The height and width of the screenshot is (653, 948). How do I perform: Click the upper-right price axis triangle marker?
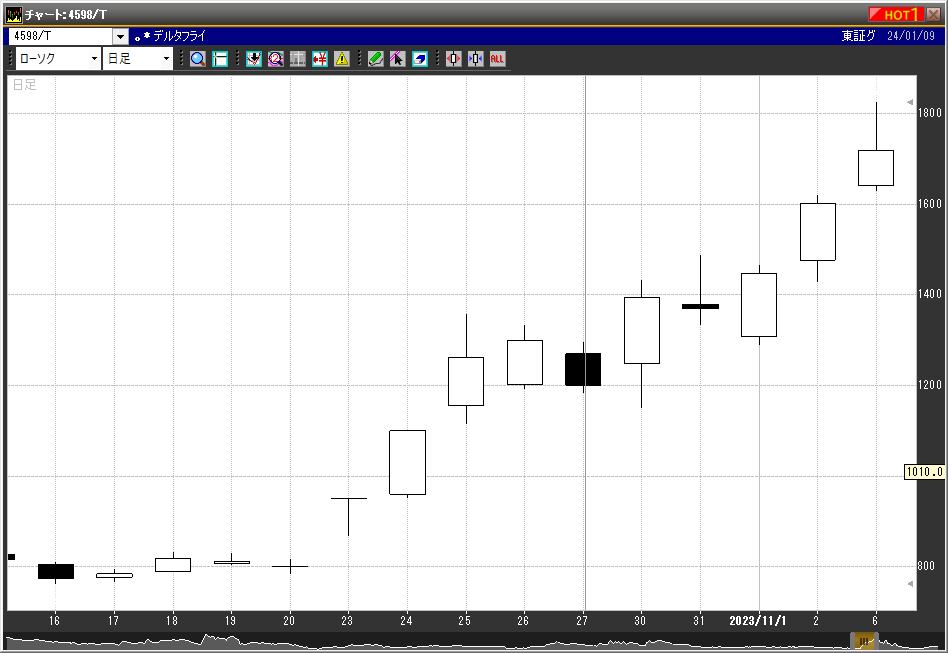[x=910, y=102]
